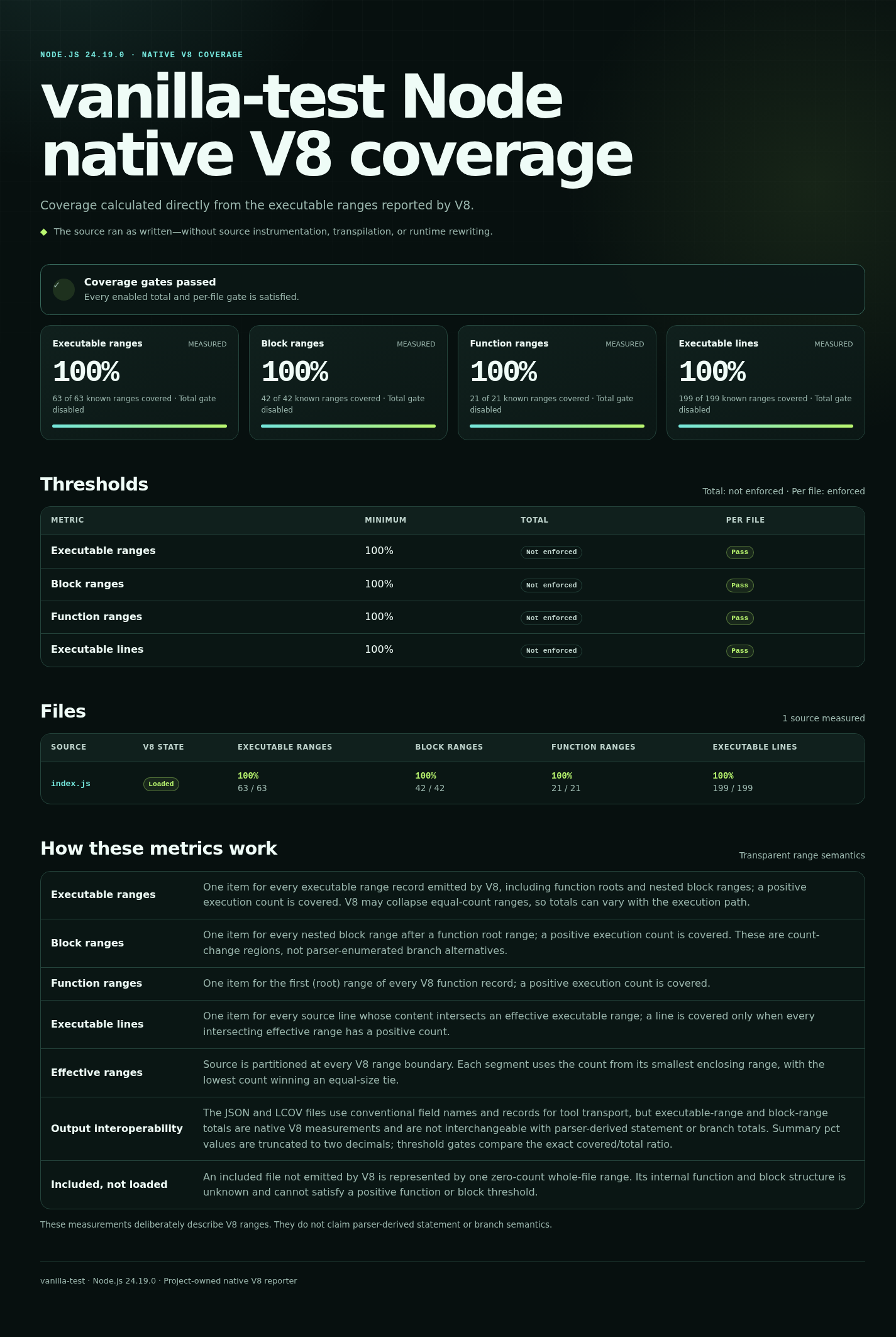Screen dimensions: 896x1337
Task: Click the Pass badge in Executable lines threshold row
Action: (740, 651)
